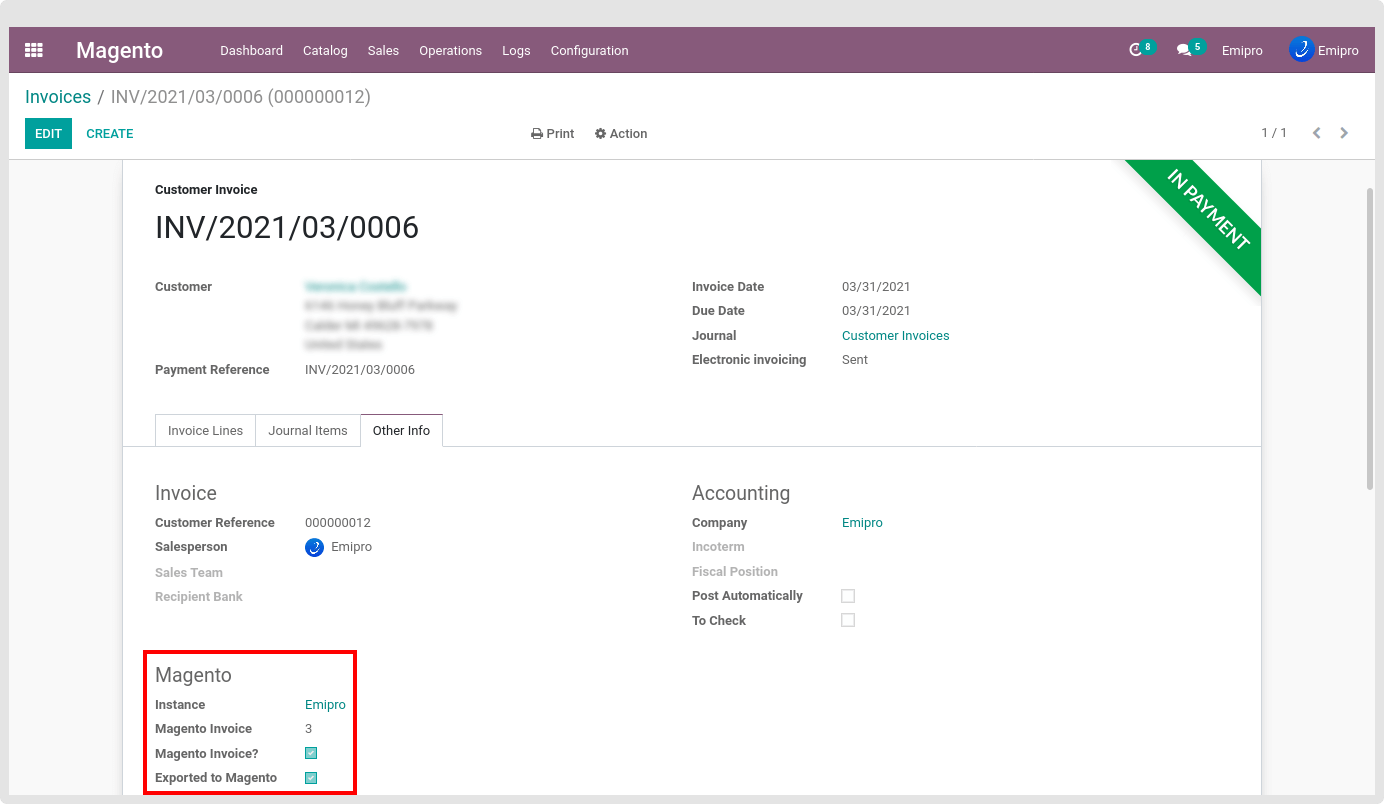Viewport: 1384px width, 804px height.
Task: Select the Other Info tab
Action: pos(401,430)
